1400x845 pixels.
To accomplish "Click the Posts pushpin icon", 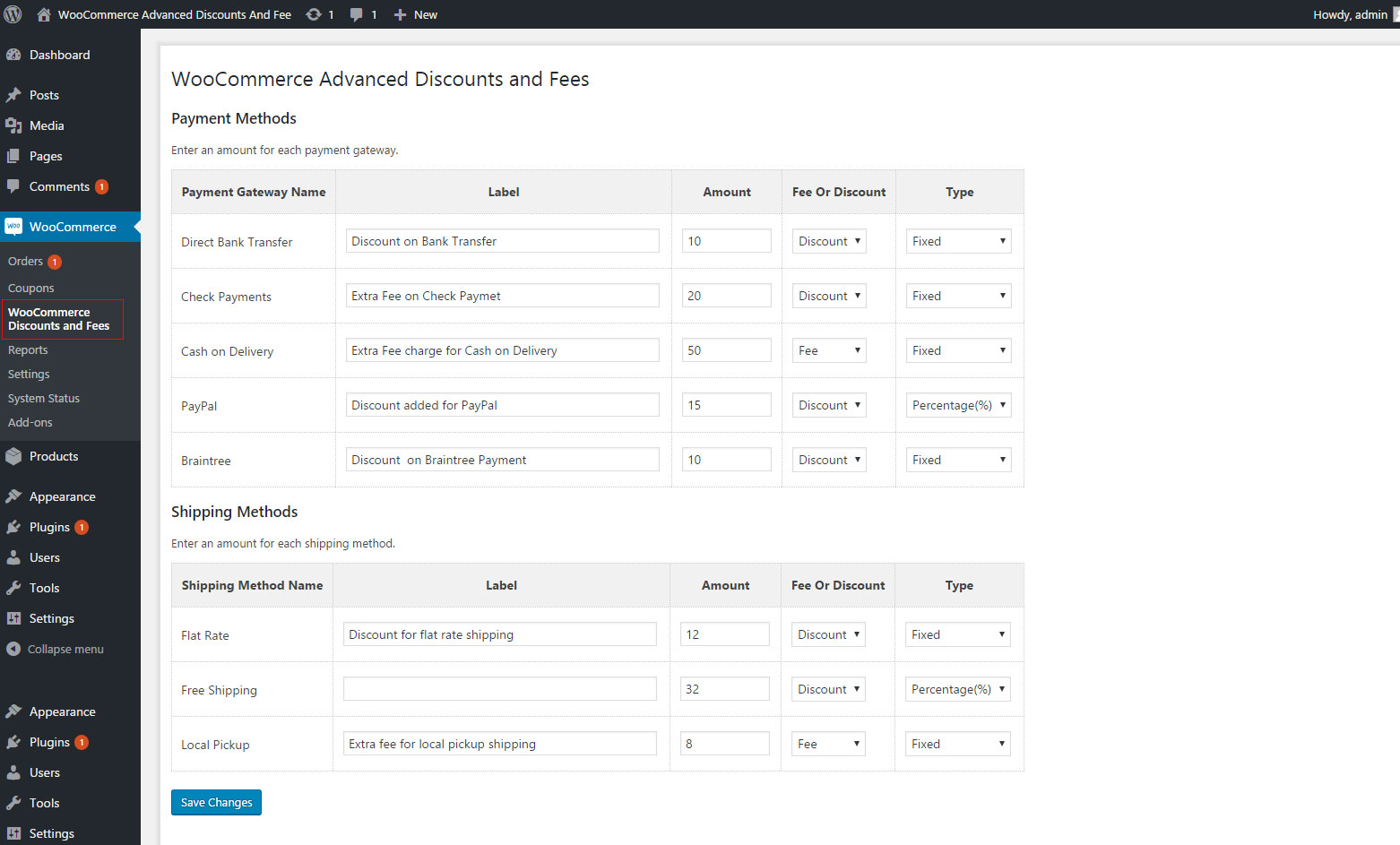I will pos(13,95).
